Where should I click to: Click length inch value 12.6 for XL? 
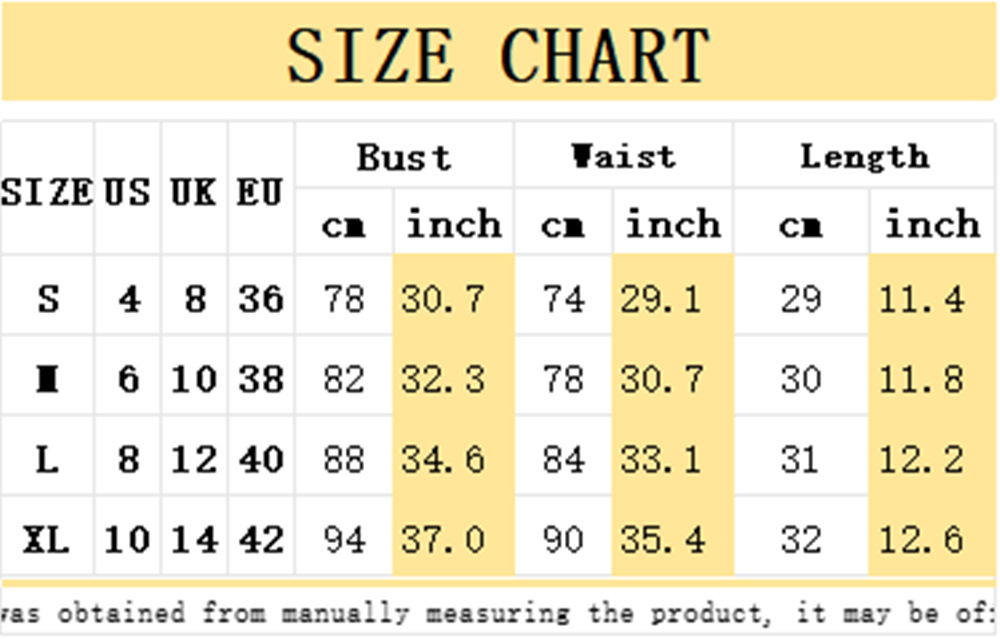click(x=922, y=540)
